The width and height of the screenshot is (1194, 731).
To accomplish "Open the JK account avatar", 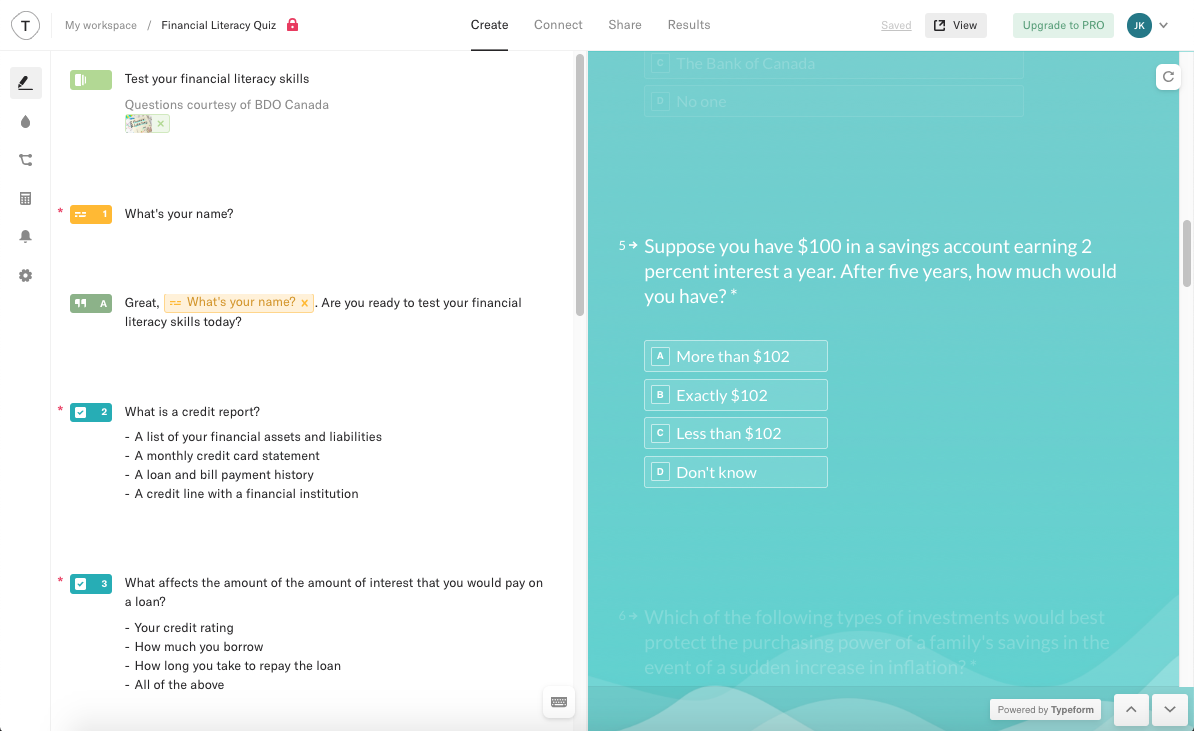I will point(1139,25).
